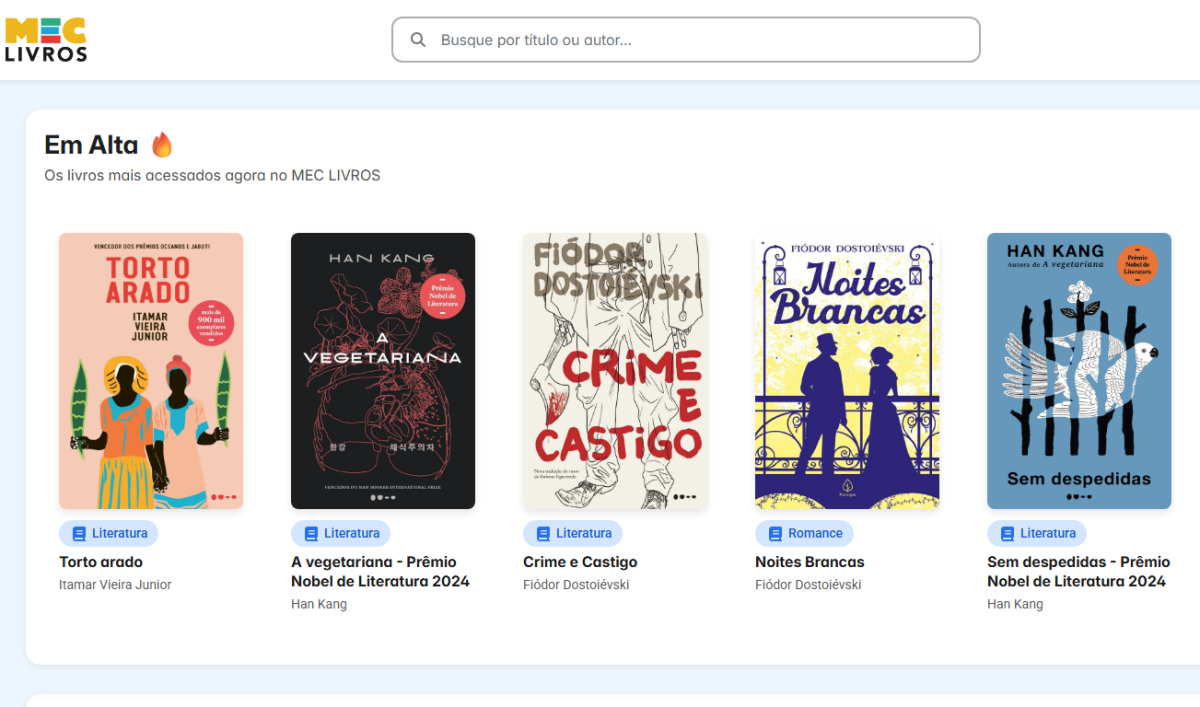Open the Sem despedidas book cover
Viewport: 1200px width, 707px height.
click(1079, 371)
